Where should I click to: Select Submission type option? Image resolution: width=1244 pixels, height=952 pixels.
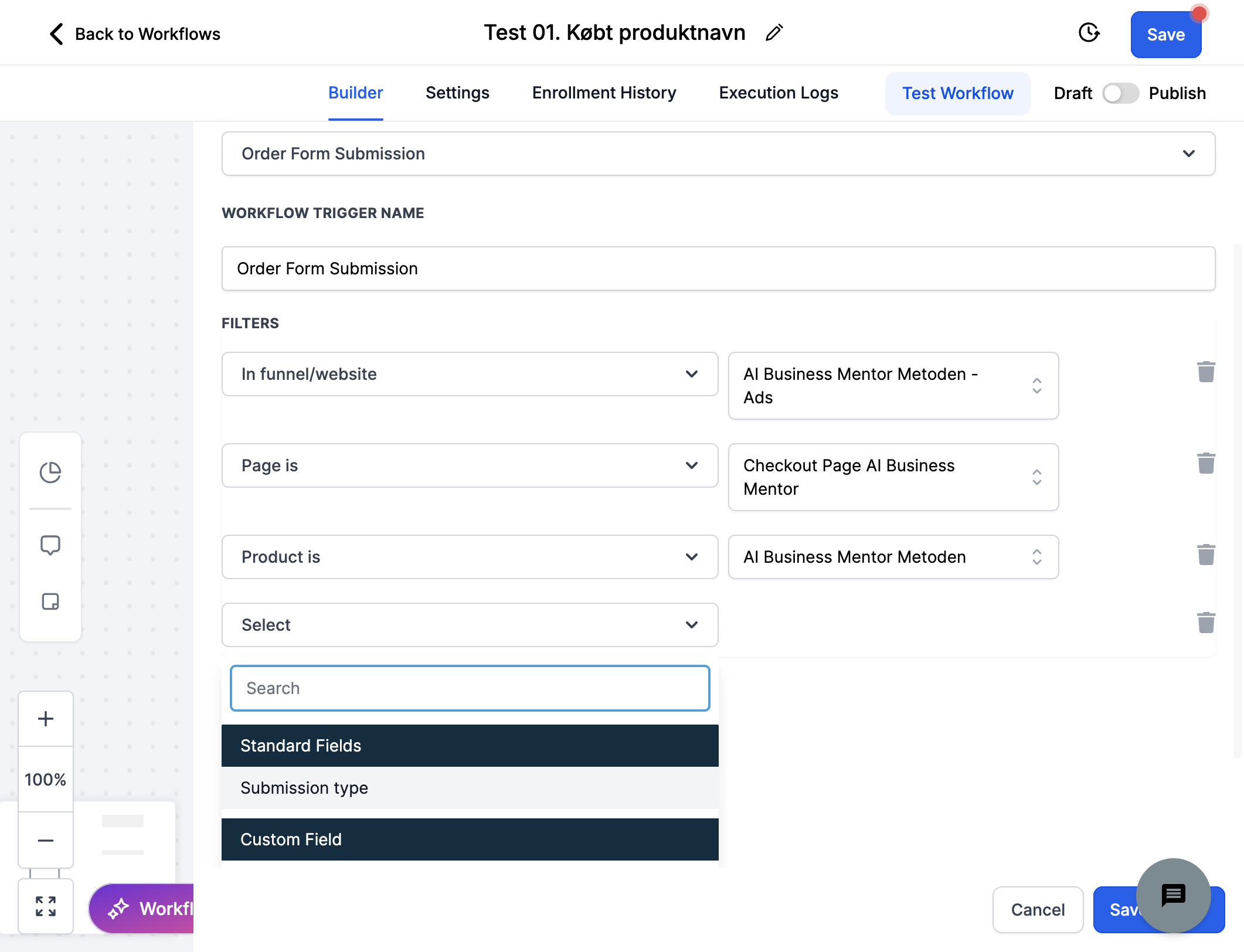pyautogui.click(x=470, y=788)
